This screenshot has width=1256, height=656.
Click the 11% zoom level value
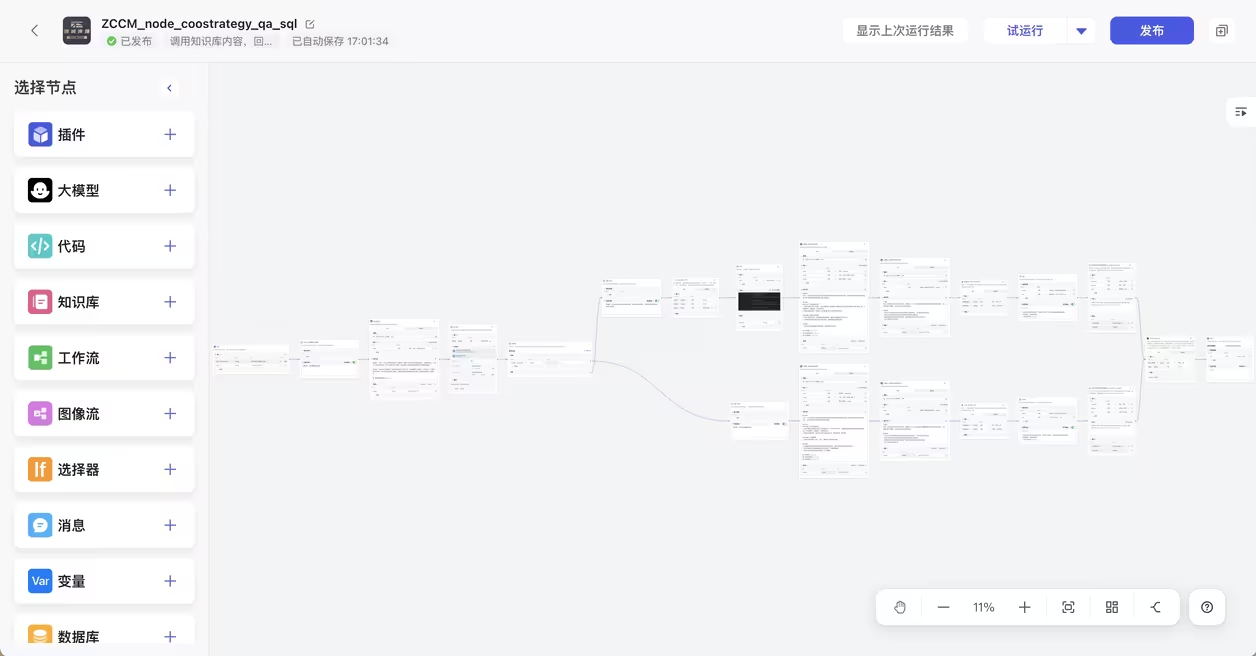point(984,607)
